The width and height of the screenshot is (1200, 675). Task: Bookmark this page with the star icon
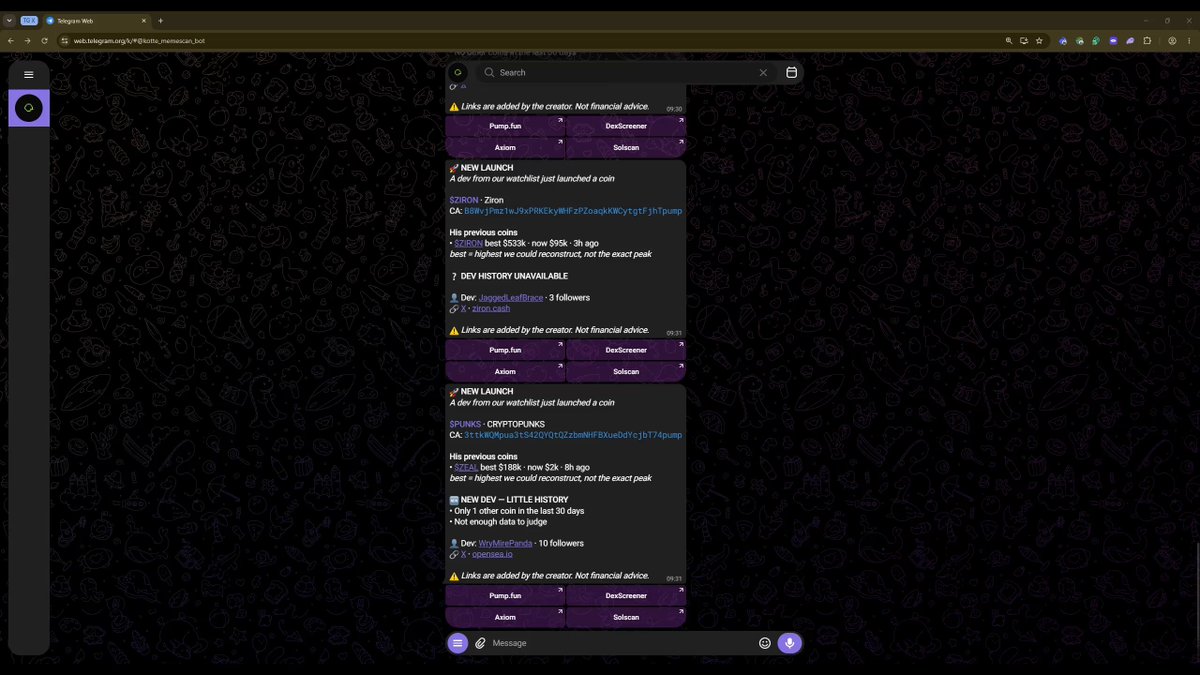click(x=1040, y=41)
